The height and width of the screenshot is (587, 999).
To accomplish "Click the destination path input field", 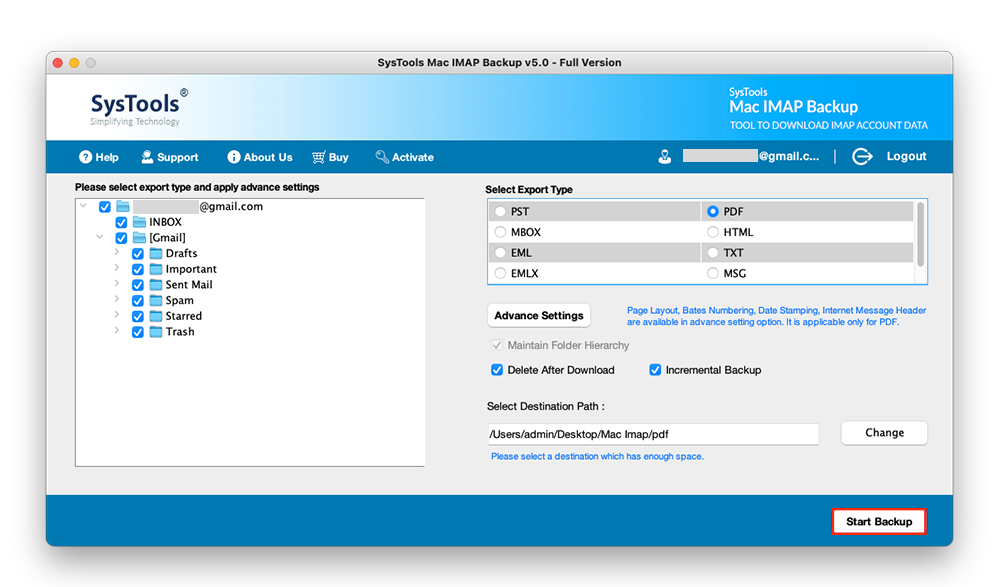I will pos(653,434).
